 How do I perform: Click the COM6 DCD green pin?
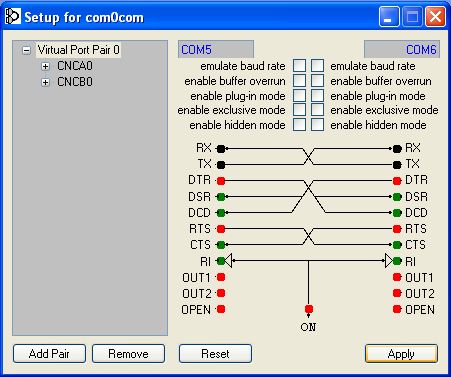tap(397, 213)
